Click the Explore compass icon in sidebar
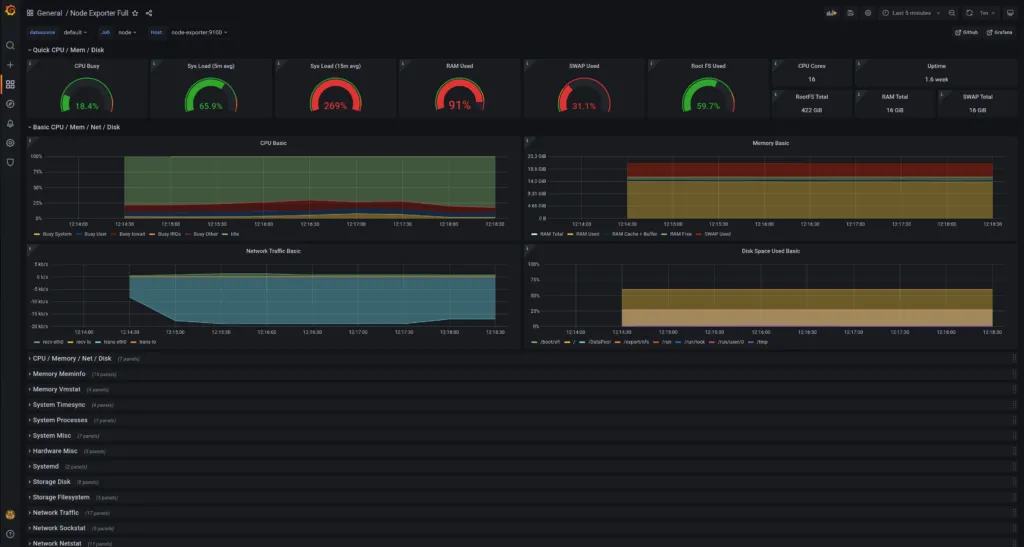The image size is (1024, 547). [10, 103]
